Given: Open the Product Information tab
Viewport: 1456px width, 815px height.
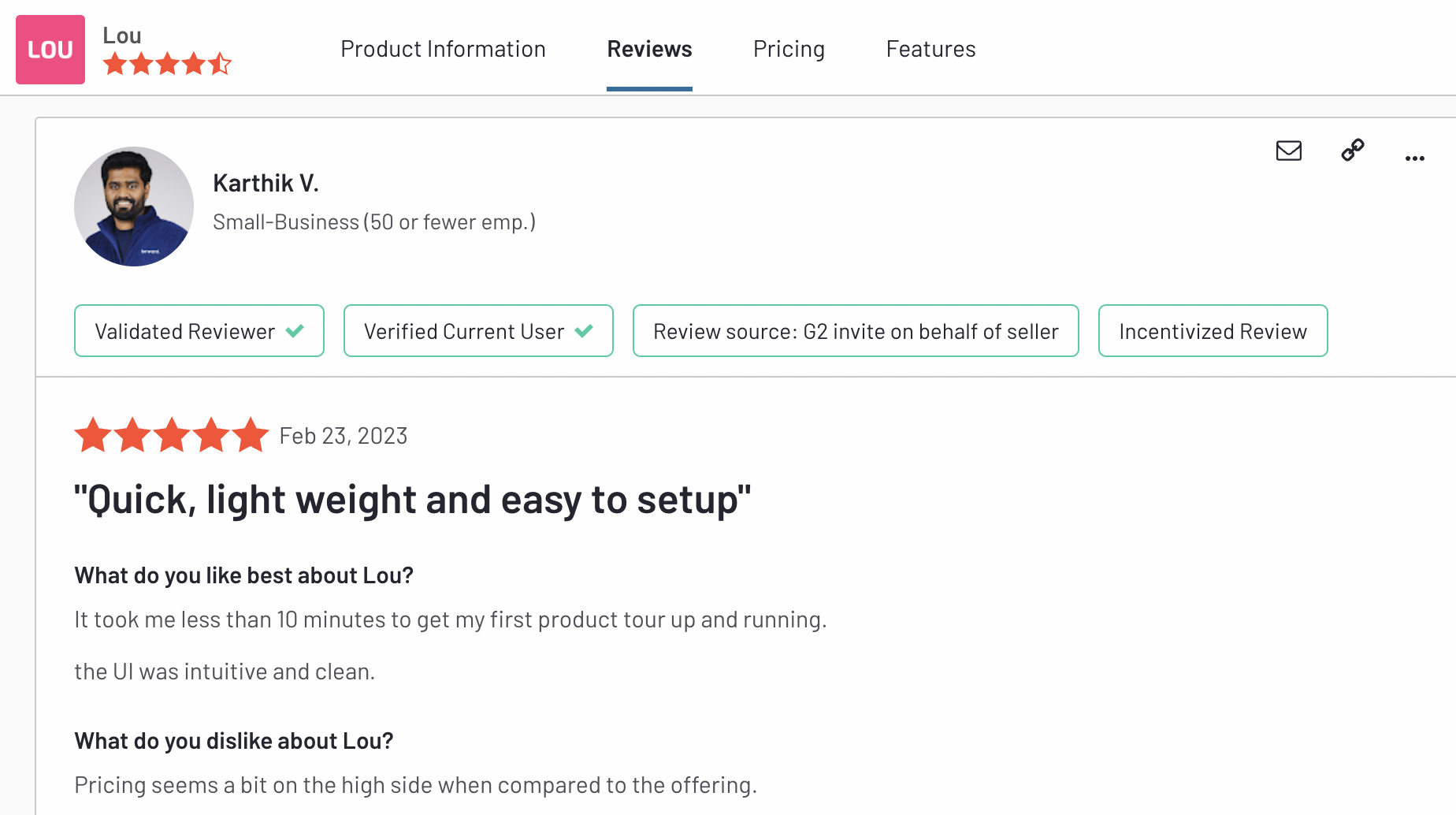Looking at the screenshot, I should coord(443,49).
